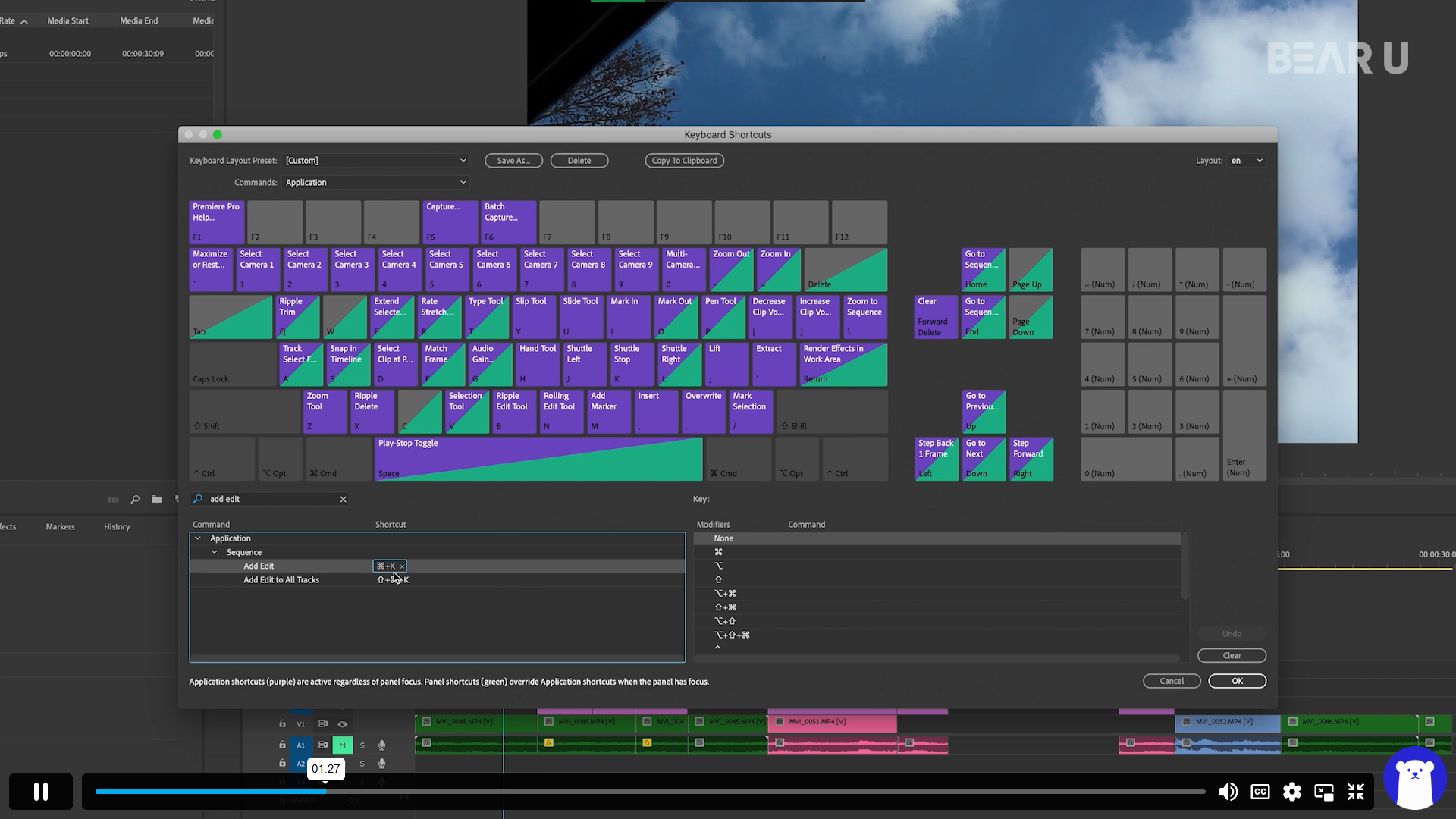Click OK to confirm shortcuts
The height and width of the screenshot is (819, 1456).
pos(1237,681)
